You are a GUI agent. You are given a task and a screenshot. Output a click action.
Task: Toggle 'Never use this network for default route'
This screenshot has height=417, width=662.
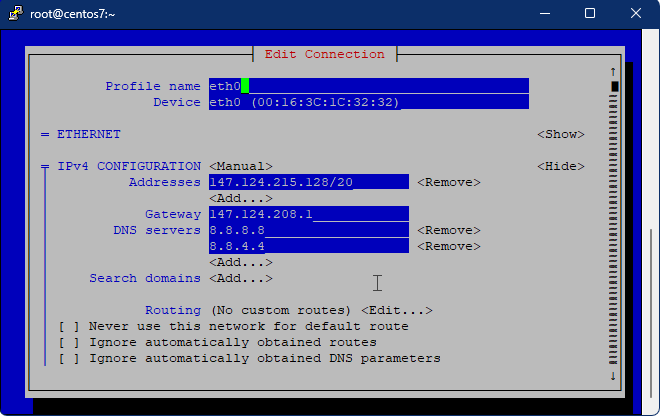(x=69, y=326)
